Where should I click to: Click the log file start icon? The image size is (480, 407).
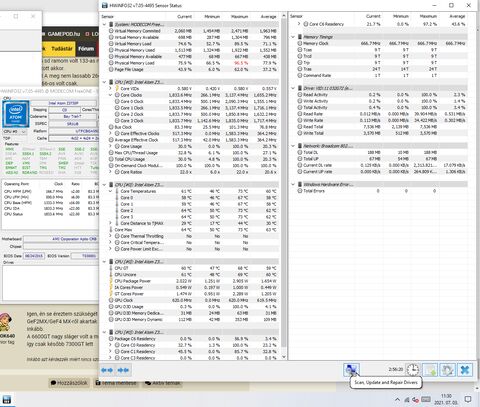click(430, 370)
